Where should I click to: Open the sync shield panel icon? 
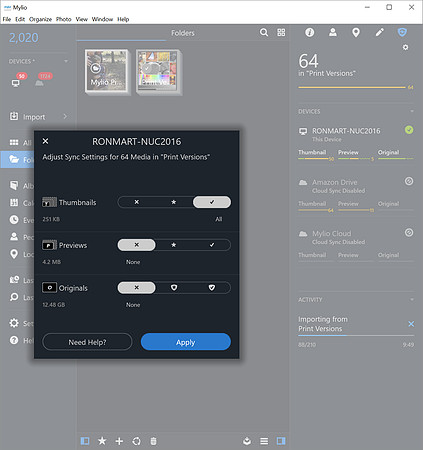(x=402, y=32)
